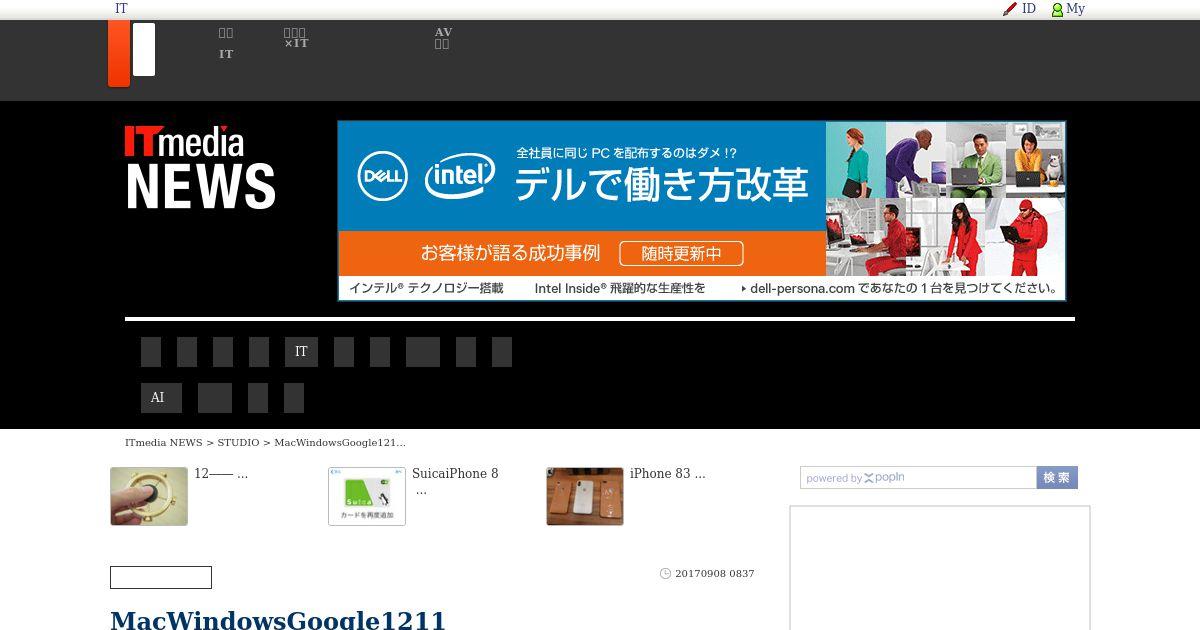The height and width of the screenshot is (630, 1200).
Task: Open the gold fidget spinner article thumbnail
Action: 149,496
